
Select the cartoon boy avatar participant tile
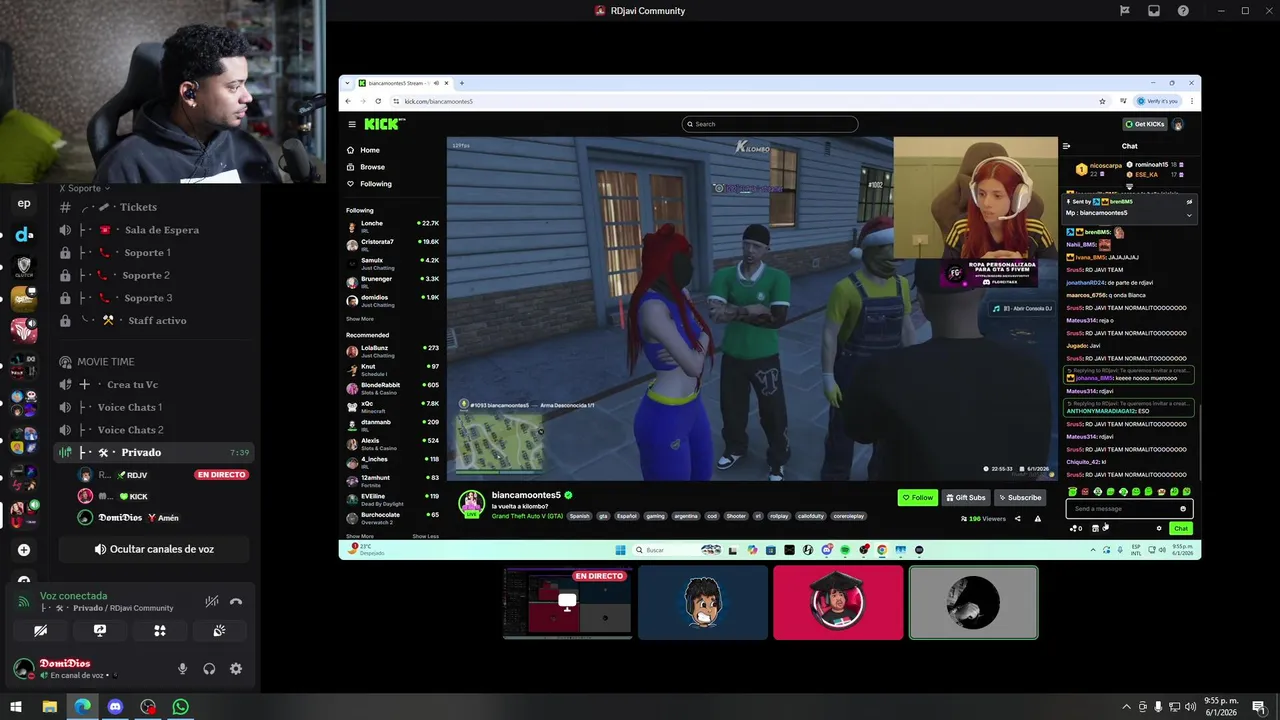click(x=703, y=603)
